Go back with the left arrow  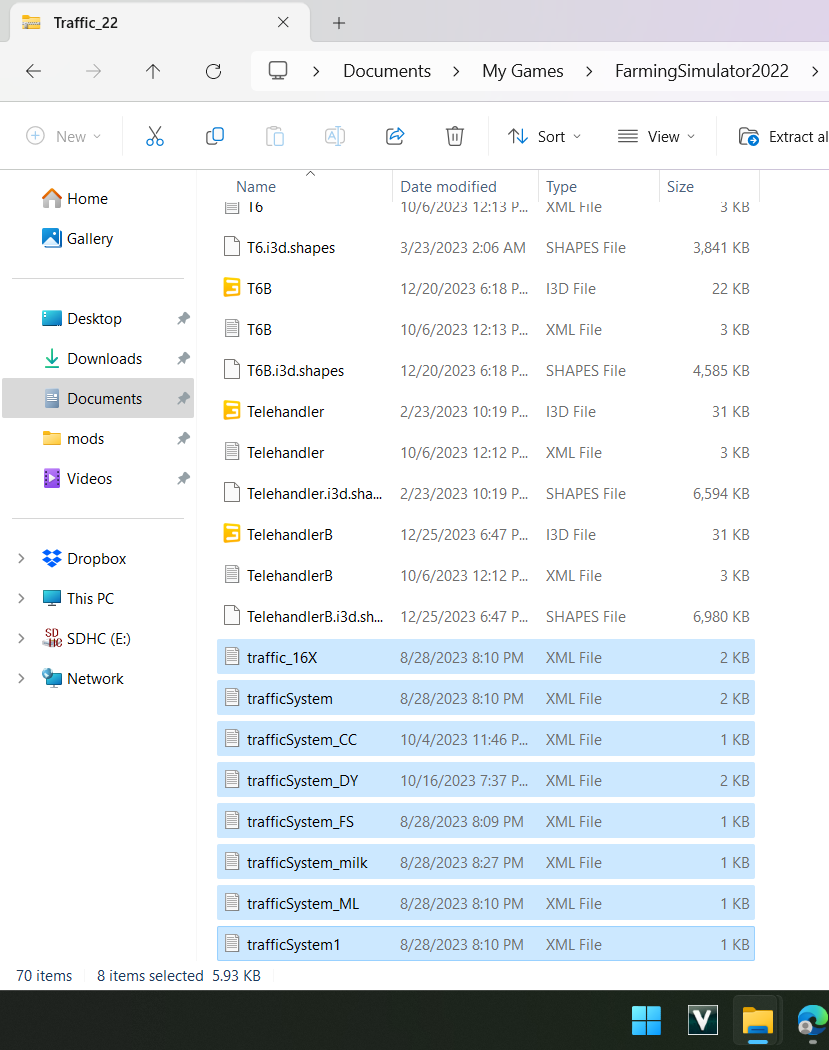click(33, 71)
